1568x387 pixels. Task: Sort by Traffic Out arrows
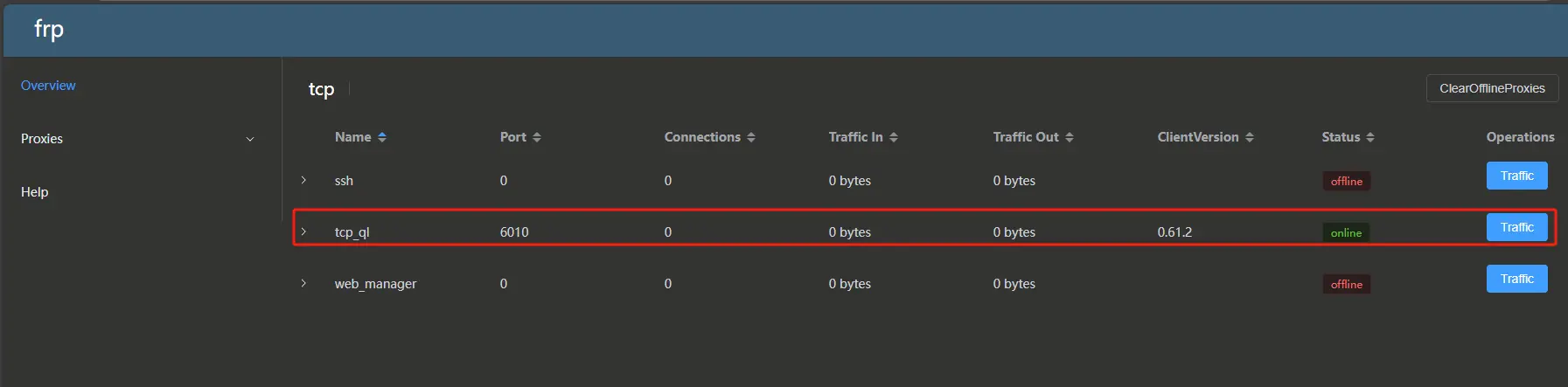pyautogui.click(x=1070, y=137)
